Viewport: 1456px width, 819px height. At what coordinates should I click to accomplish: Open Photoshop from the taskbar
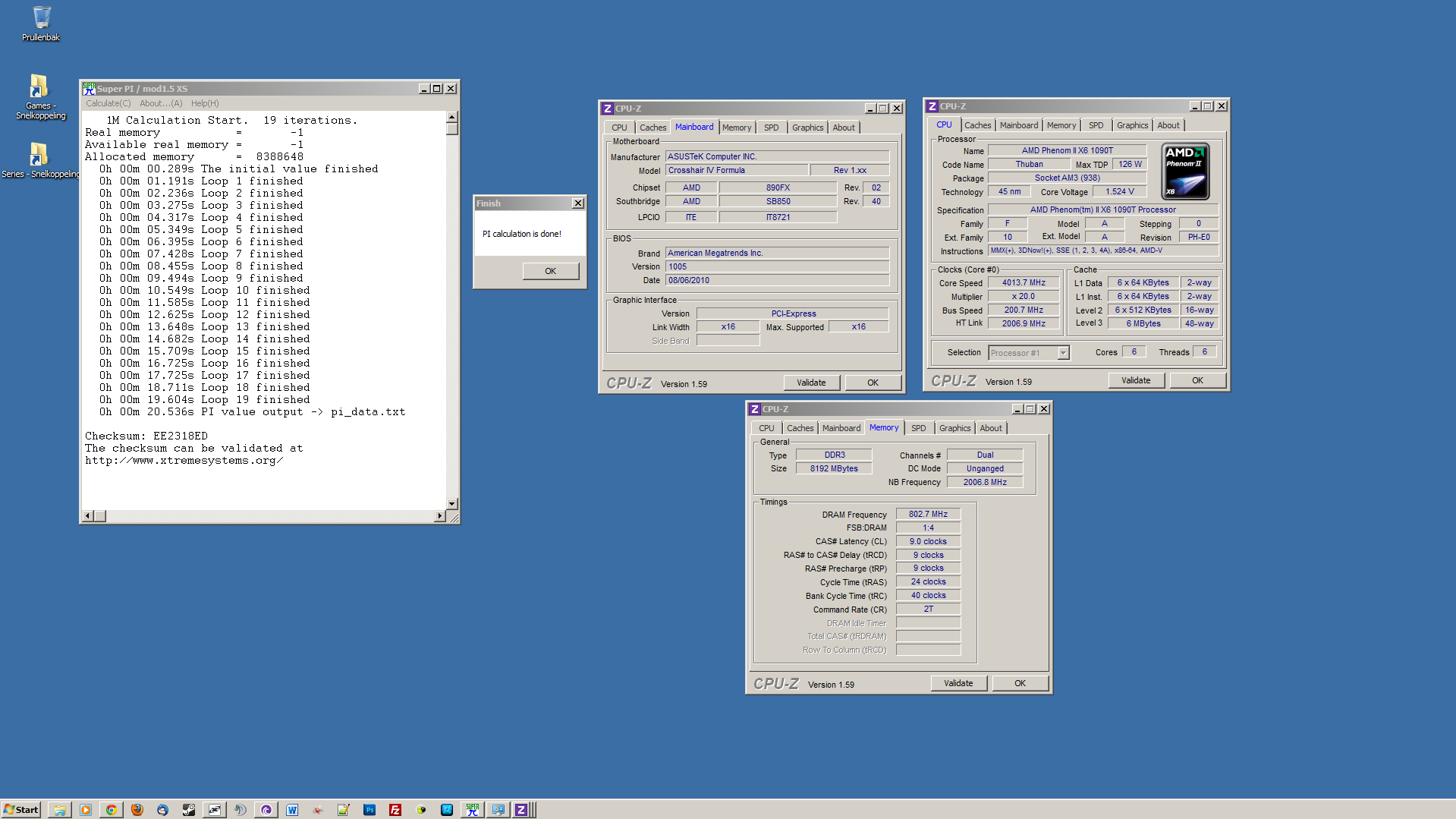370,810
